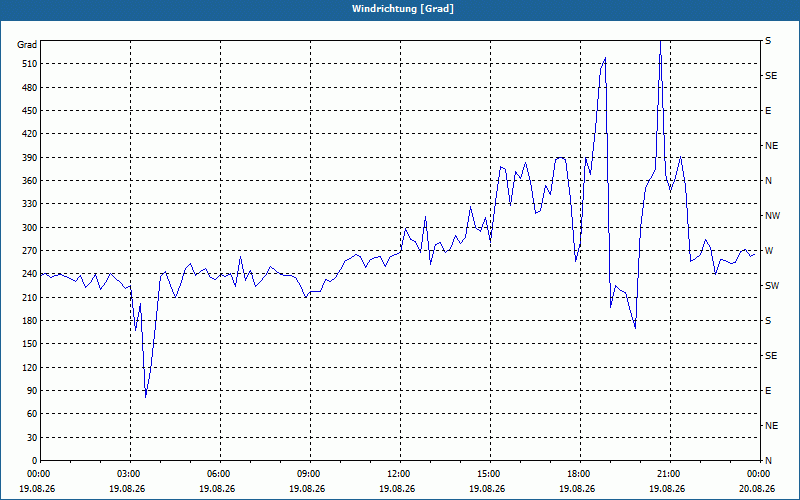Screen dimensions: 800x500
Task: Select the 390 y-axis tick label
Action: click(30, 158)
